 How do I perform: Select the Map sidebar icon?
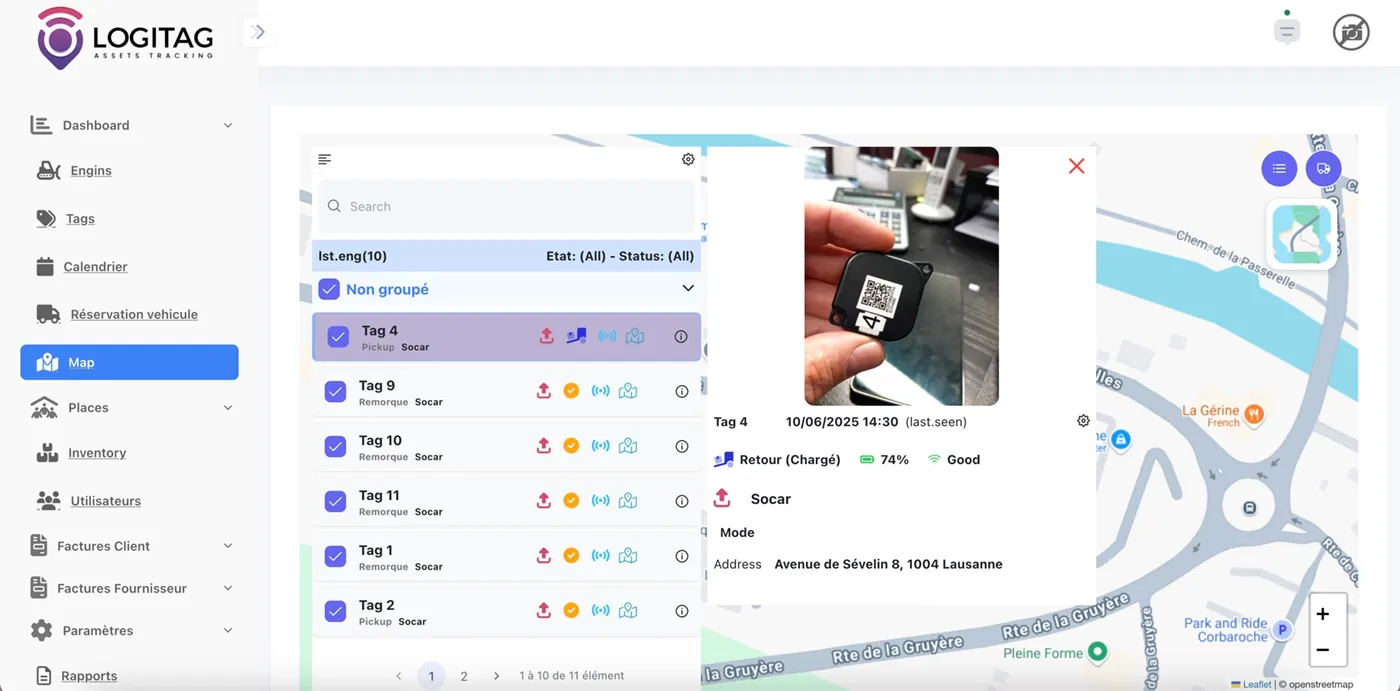45,361
